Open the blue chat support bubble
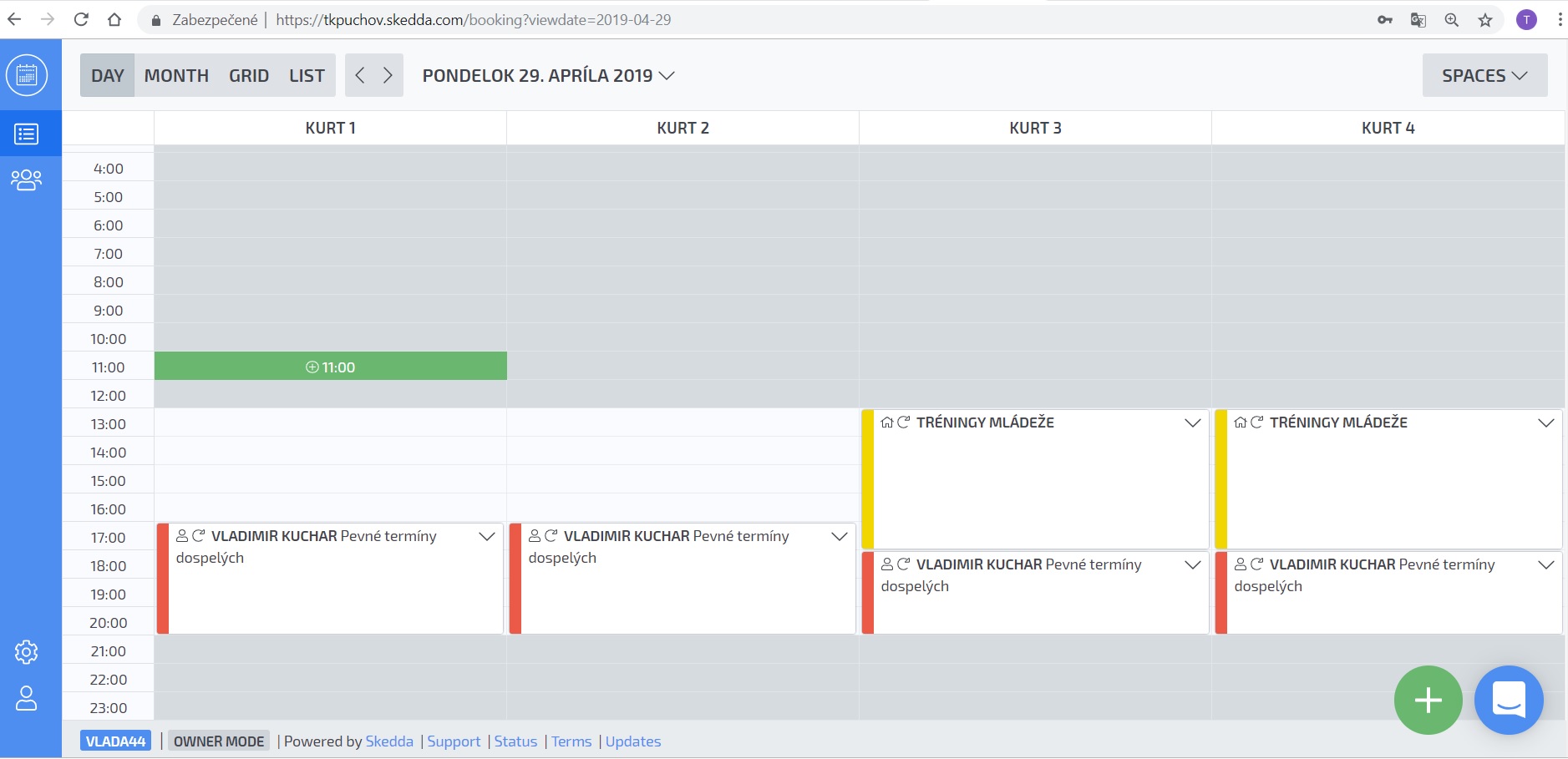Viewport: 1568px width, 759px height. pyautogui.click(x=1509, y=700)
